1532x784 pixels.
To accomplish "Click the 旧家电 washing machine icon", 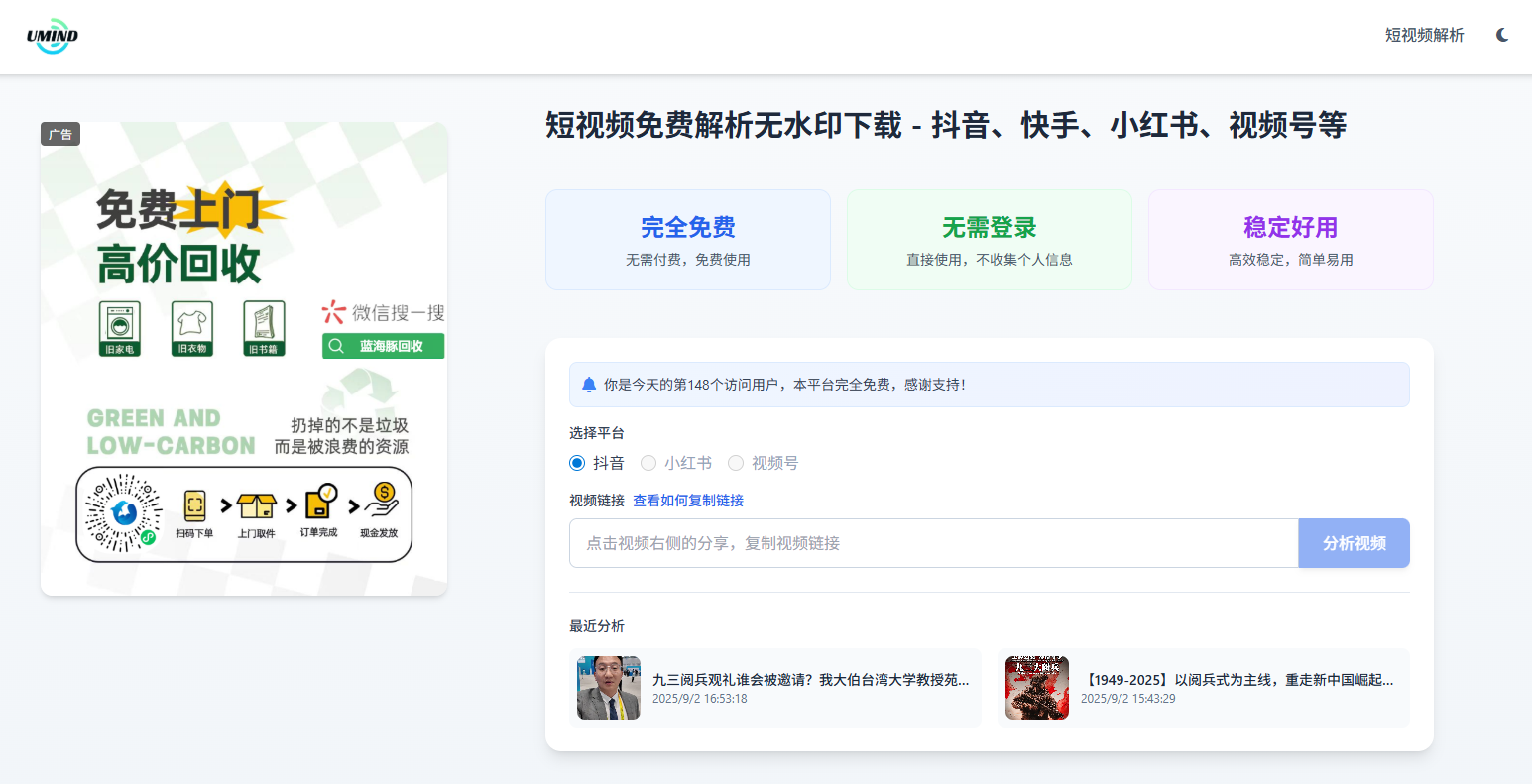I will click(x=120, y=327).
